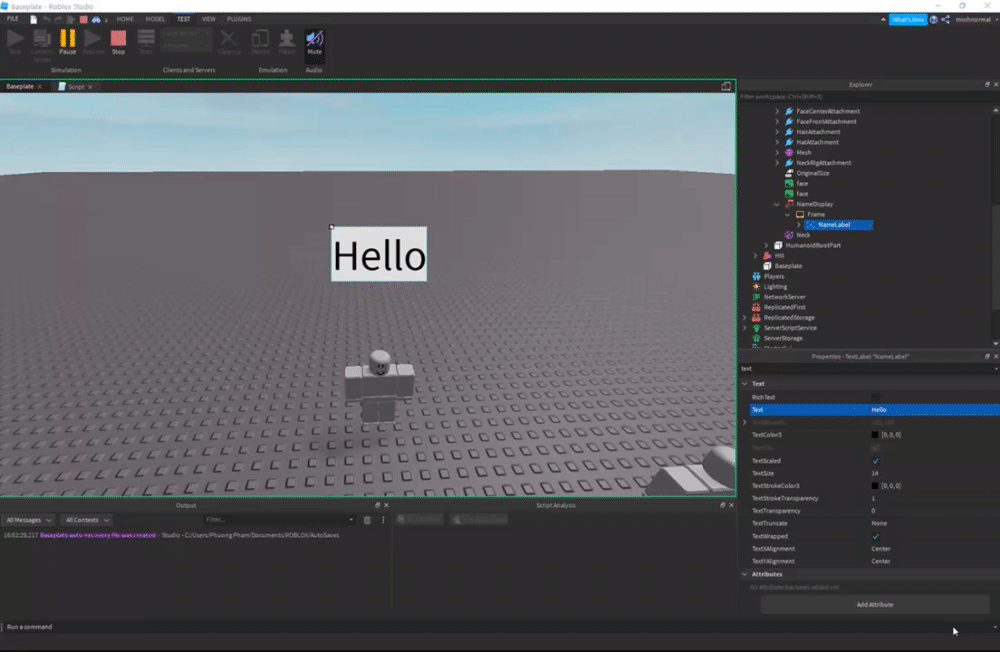The height and width of the screenshot is (652, 1000).
Task: Switch to the VIEW ribbon tab
Action: [209, 19]
